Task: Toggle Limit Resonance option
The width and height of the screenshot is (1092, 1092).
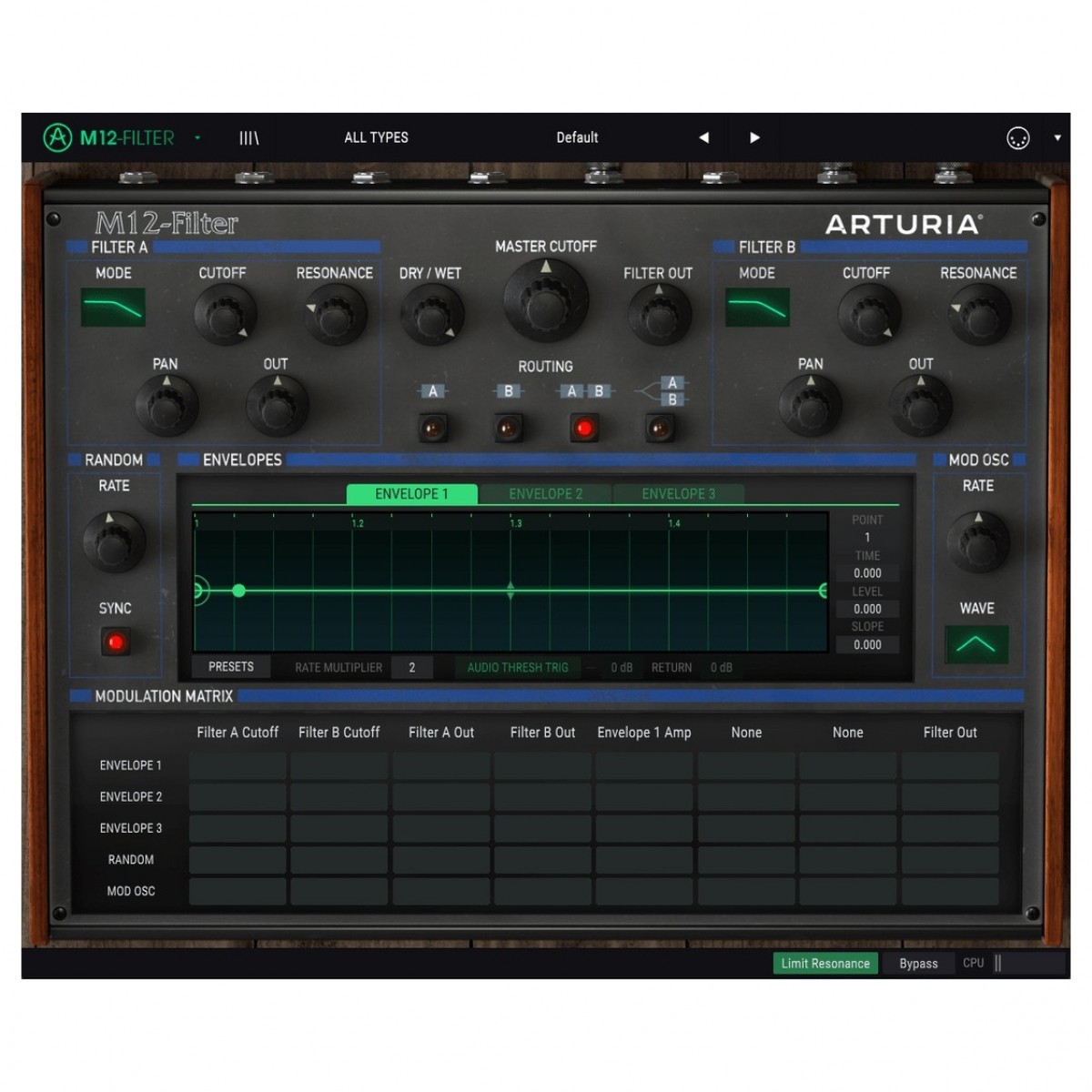Action: pos(824,963)
